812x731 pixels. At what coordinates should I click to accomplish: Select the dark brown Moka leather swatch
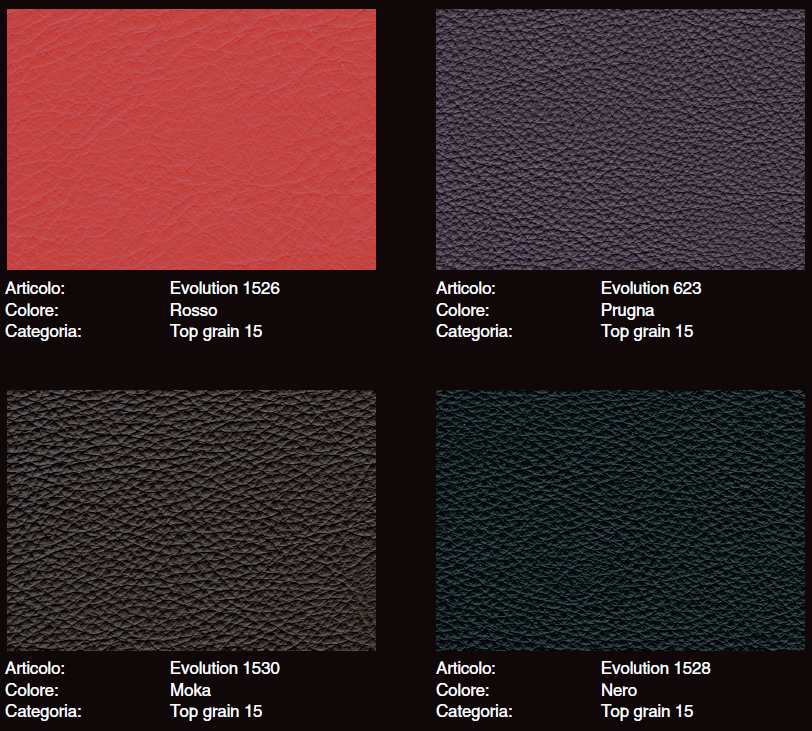192,520
